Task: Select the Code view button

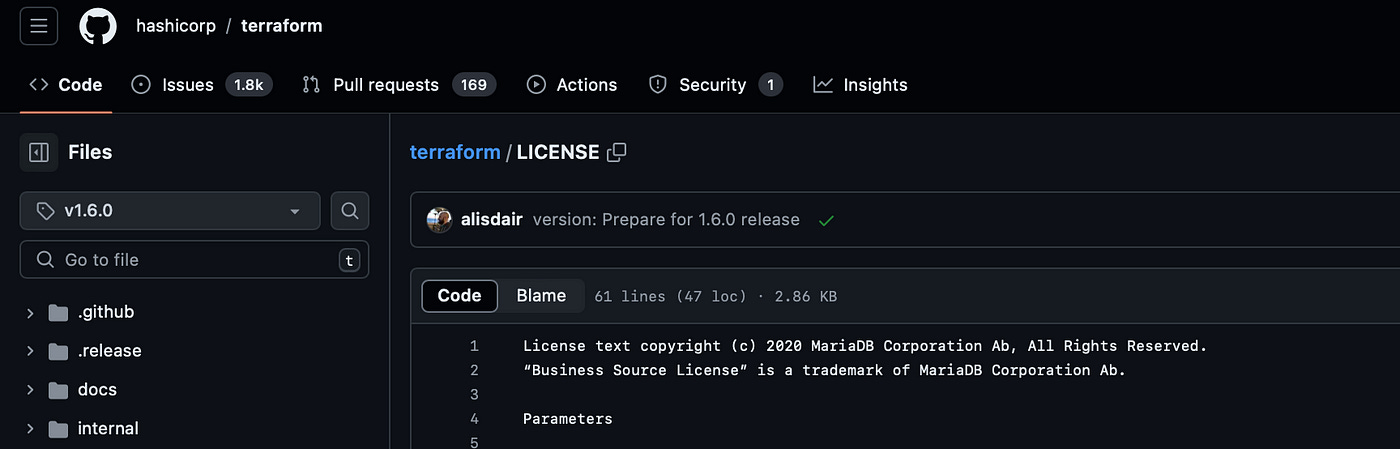Action: pyautogui.click(x=459, y=296)
